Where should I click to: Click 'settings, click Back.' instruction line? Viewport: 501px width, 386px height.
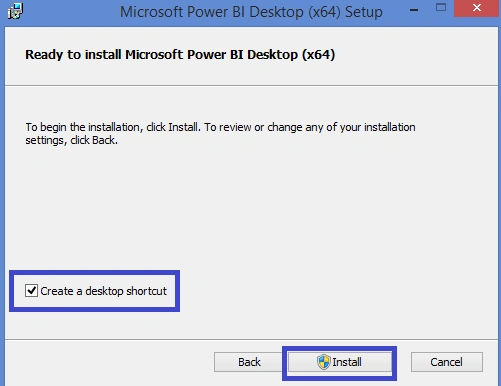(72, 140)
